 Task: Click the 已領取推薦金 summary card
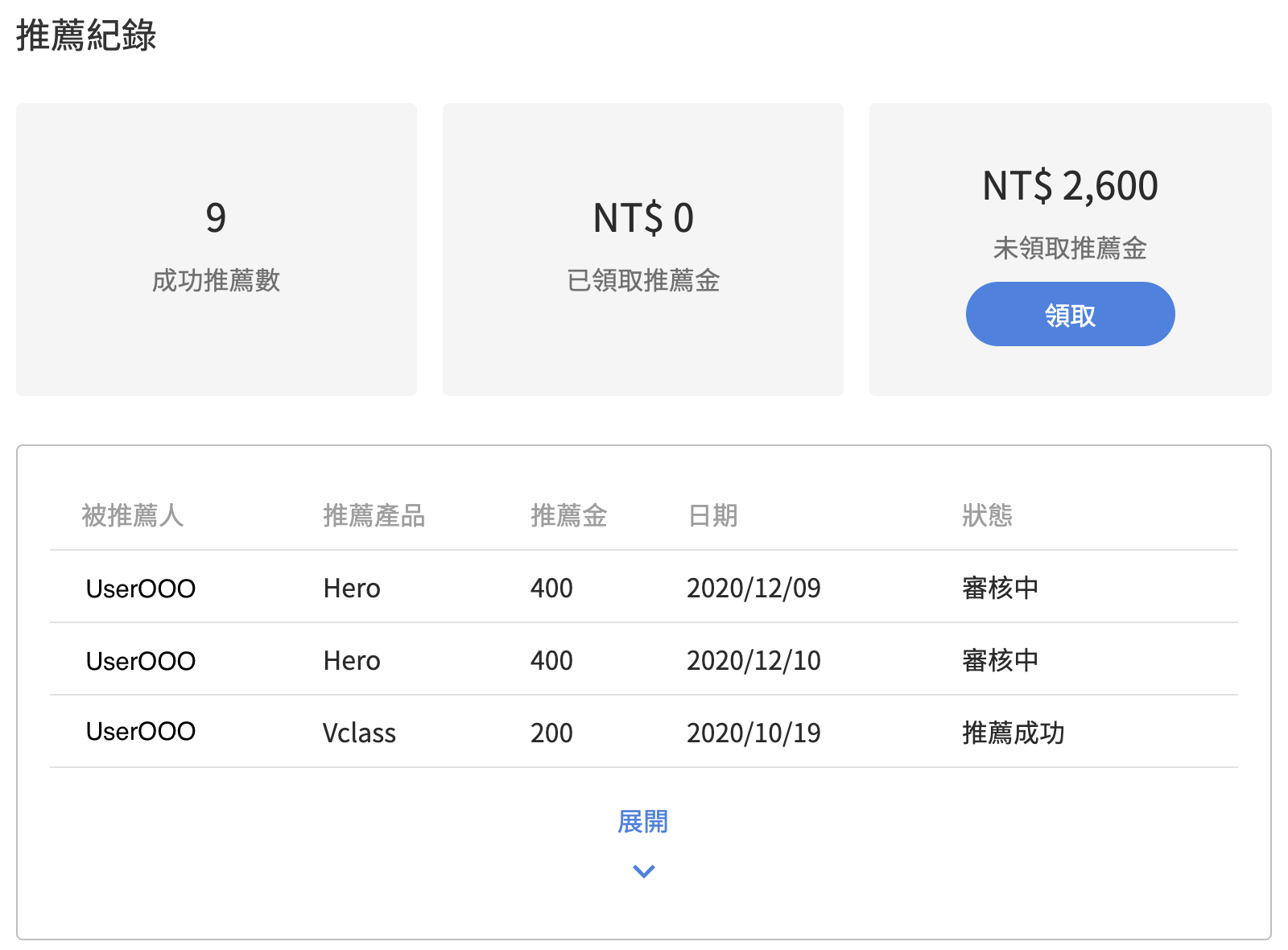click(x=643, y=250)
